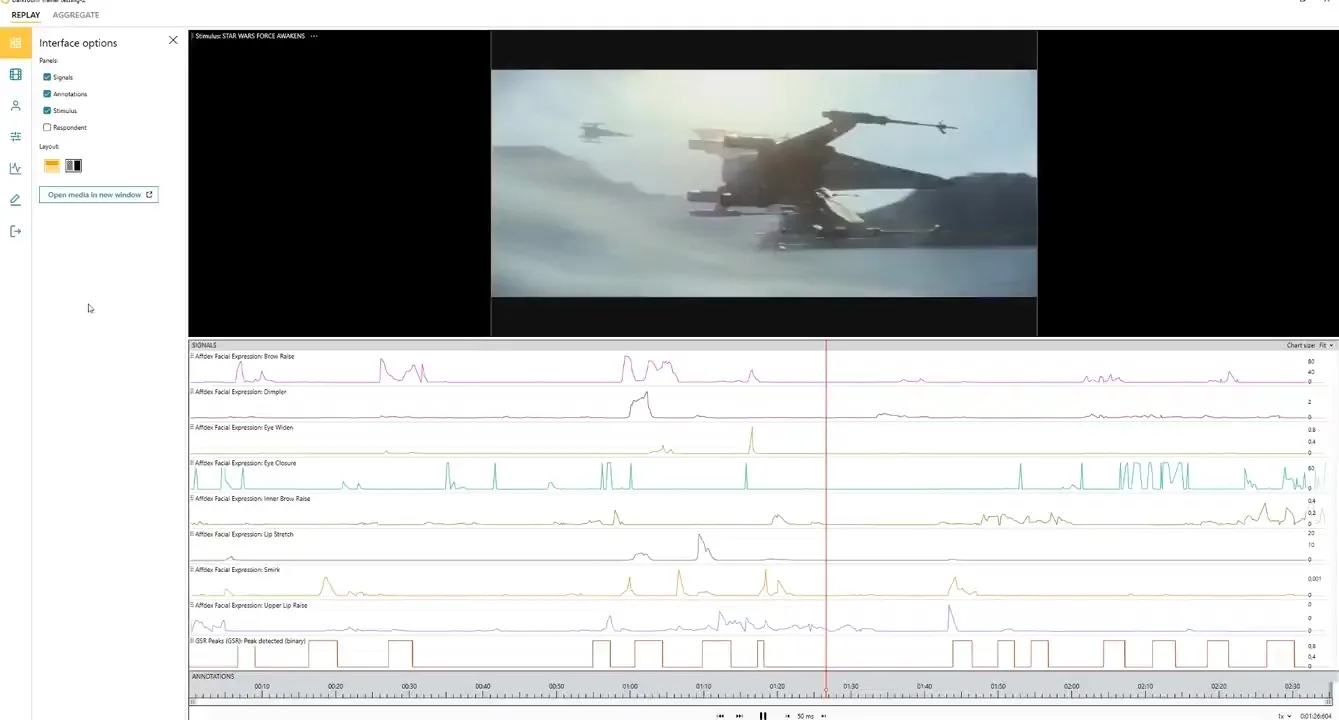This screenshot has width=1339, height=720.
Task: Open the pencil annotation icon in sidebar
Action: pyautogui.click(x=15, y=200)
